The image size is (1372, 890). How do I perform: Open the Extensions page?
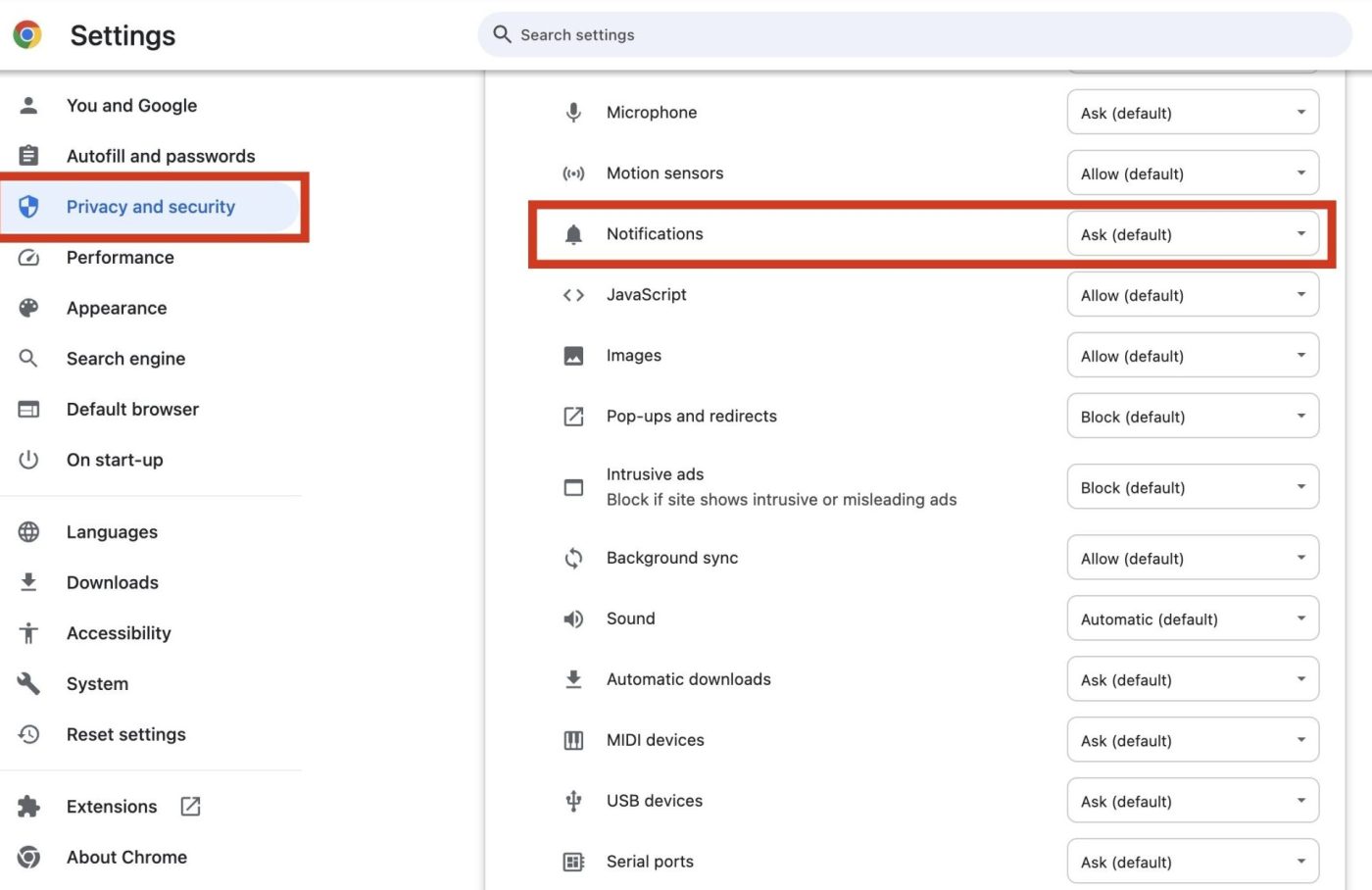111,806
